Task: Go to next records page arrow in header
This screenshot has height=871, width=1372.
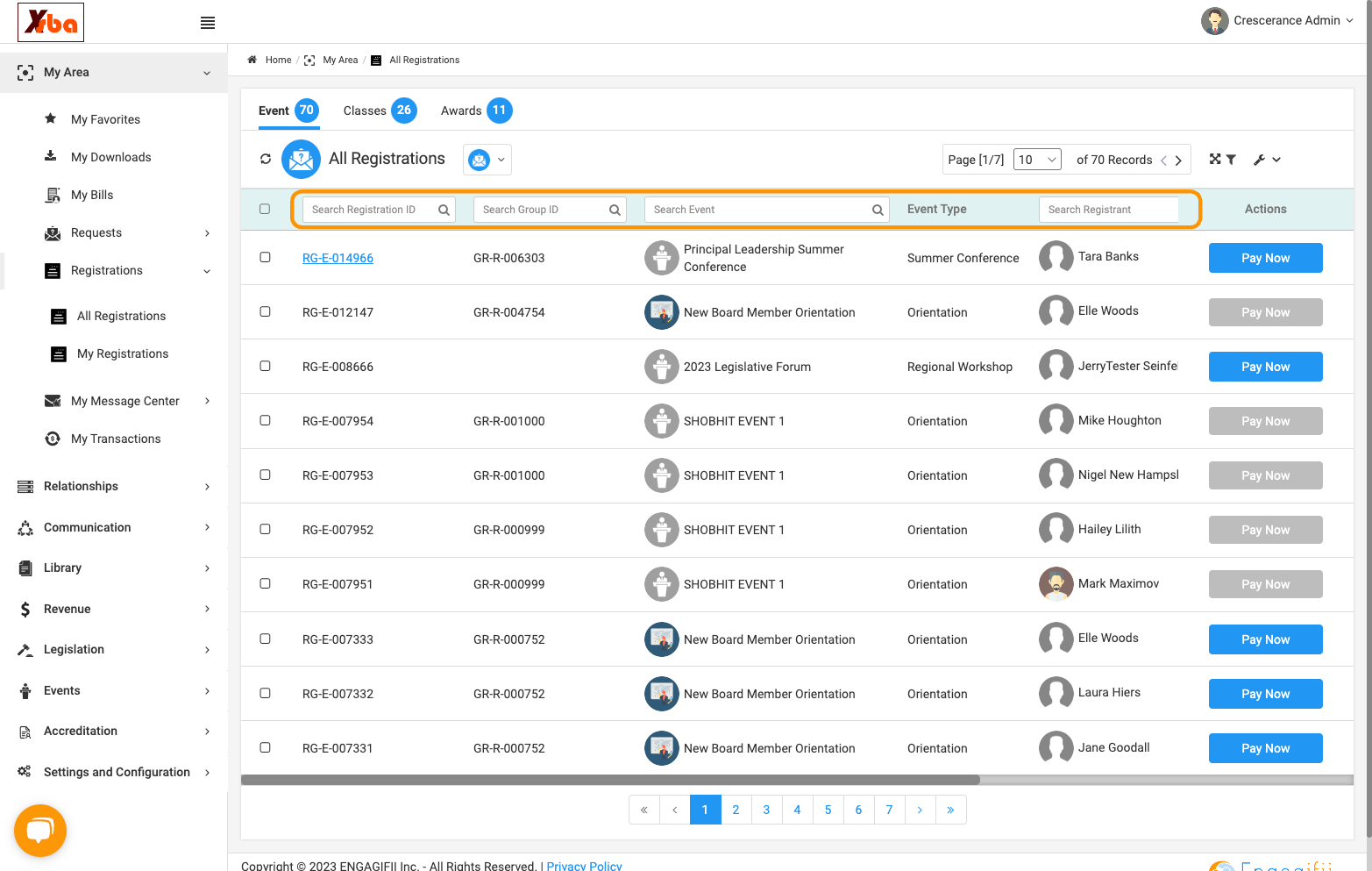Action: (1178, 161)
